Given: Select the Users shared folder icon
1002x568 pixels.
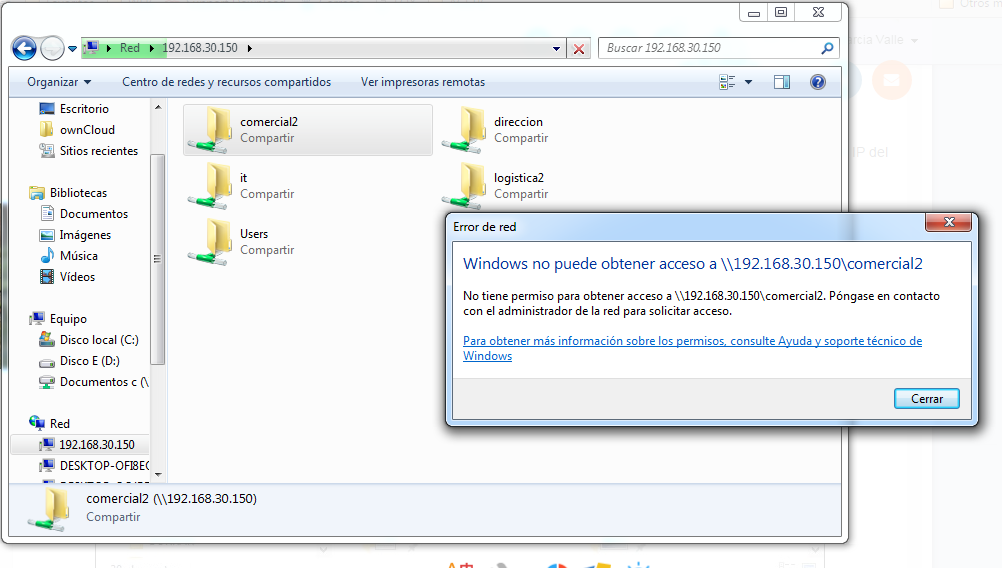Looking at the screenshot, I should (212, 242).
